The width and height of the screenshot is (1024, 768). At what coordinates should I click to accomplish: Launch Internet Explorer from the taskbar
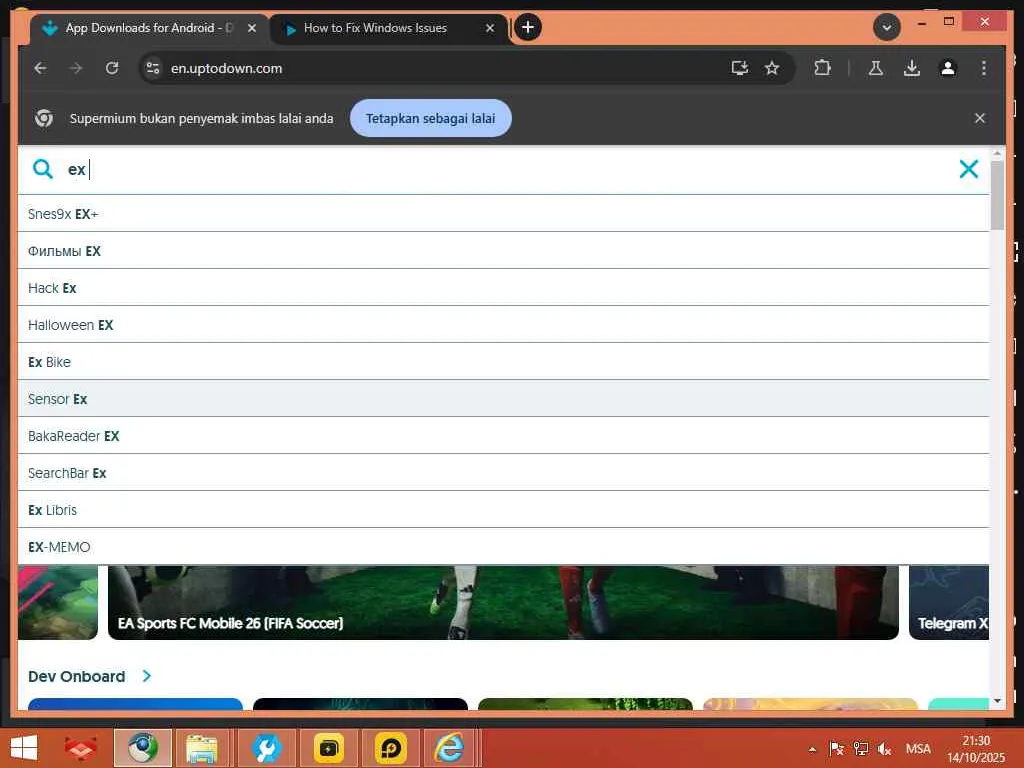click(451, 748)
